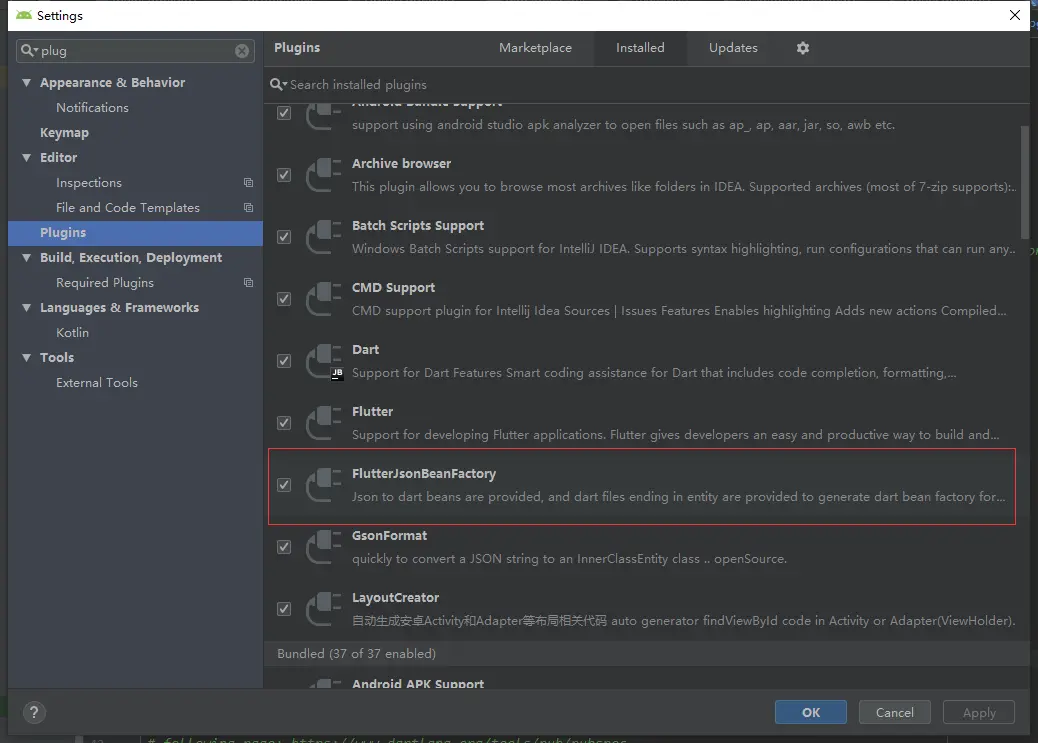Click the project-level icon beside File and Code Templates
The image size is (1038, 743).
[248, 208]
